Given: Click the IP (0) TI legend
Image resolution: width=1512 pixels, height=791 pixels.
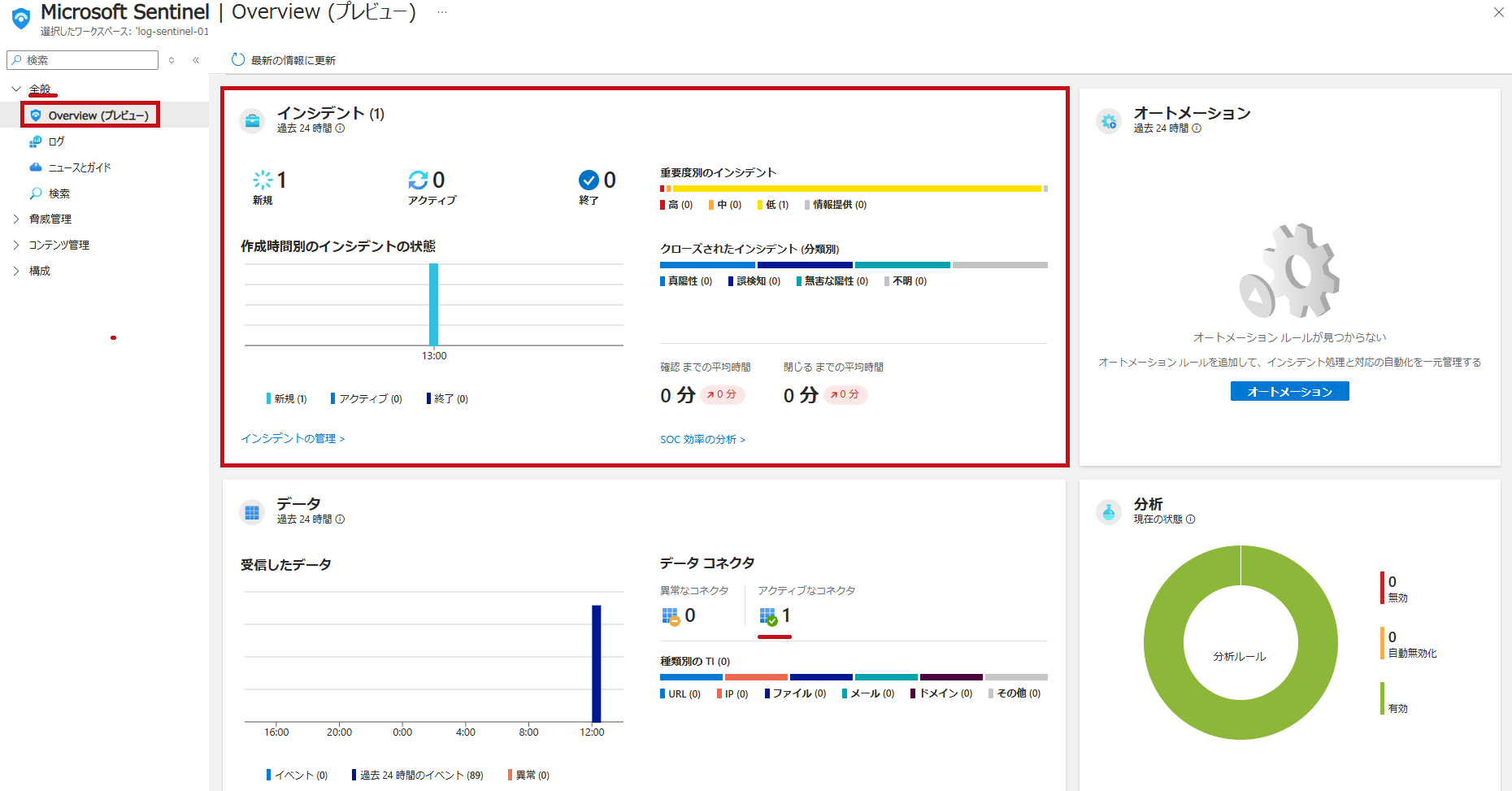Looking at the screenshot, I should click(x=732, y=693).
